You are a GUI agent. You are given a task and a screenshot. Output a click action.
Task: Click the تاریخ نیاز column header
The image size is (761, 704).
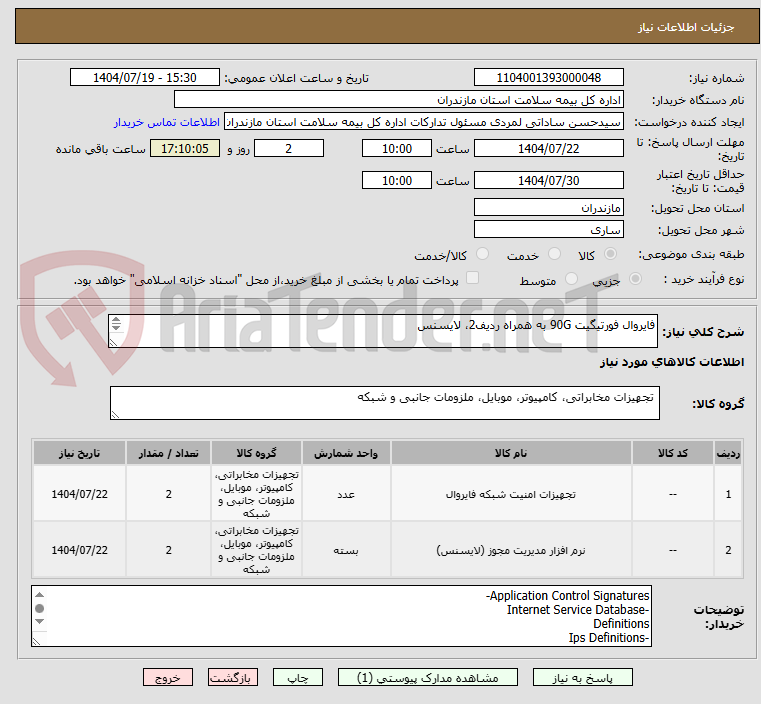[80, 453]
